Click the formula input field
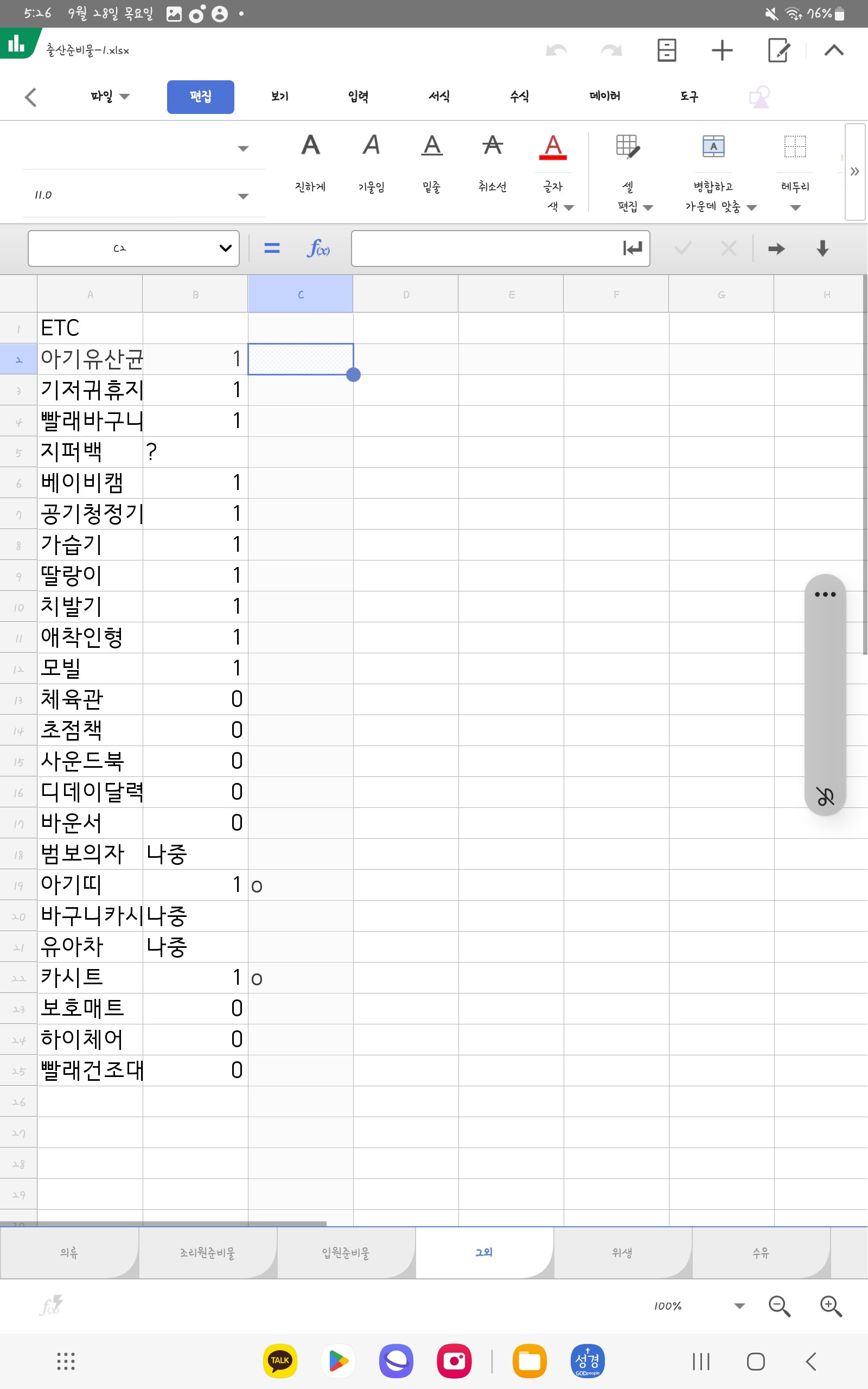 click(485, 249)
